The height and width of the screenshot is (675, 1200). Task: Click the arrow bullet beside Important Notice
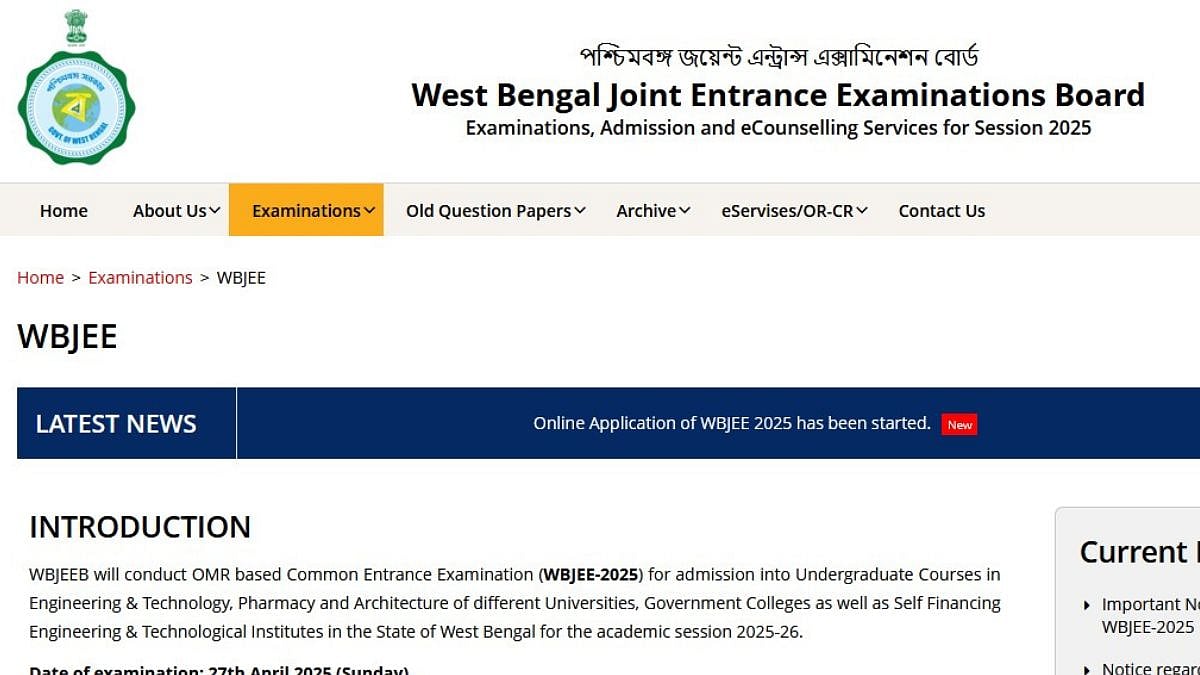coord(1086,605)
